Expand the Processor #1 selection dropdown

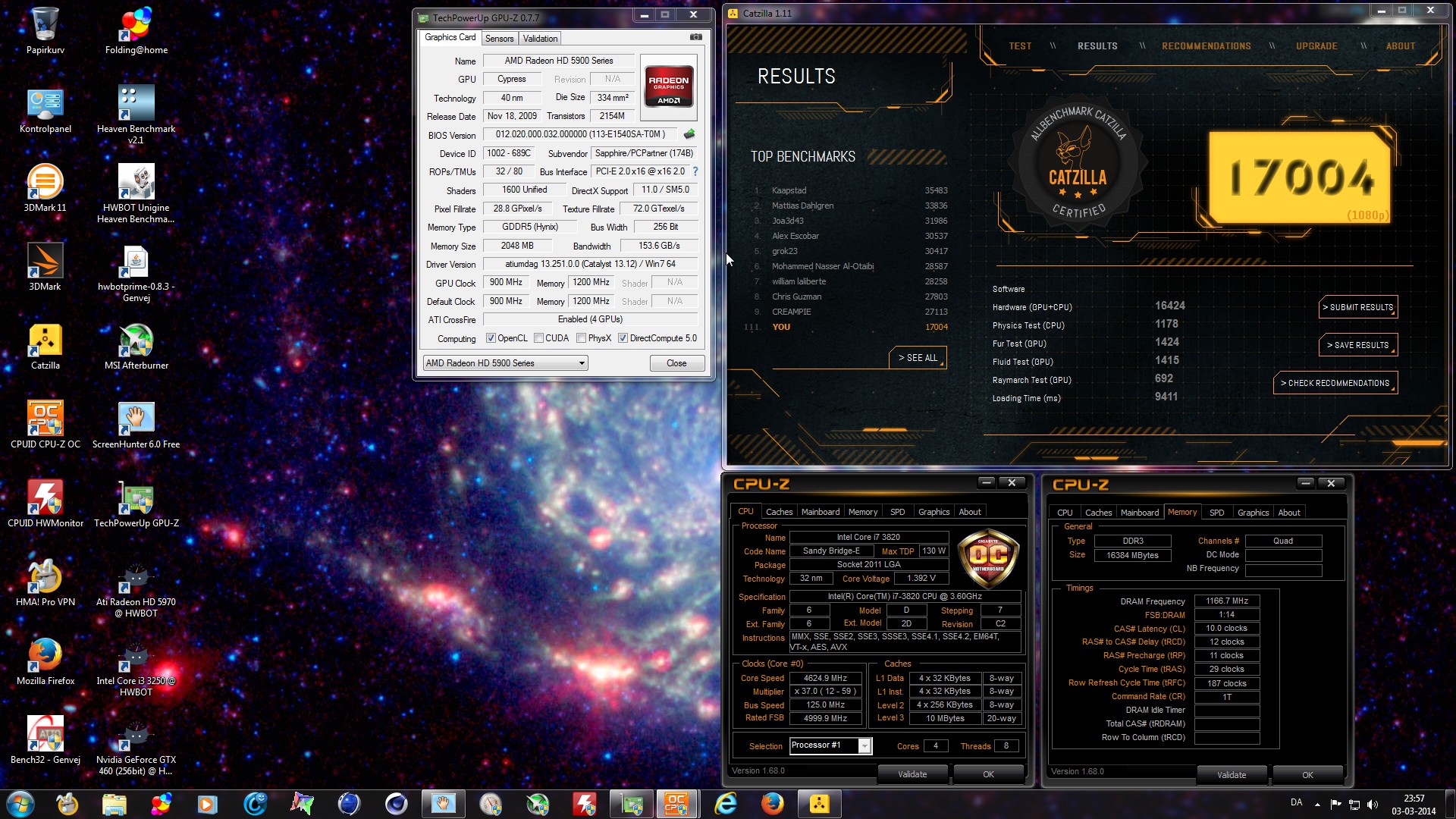(x=864, y=746)
